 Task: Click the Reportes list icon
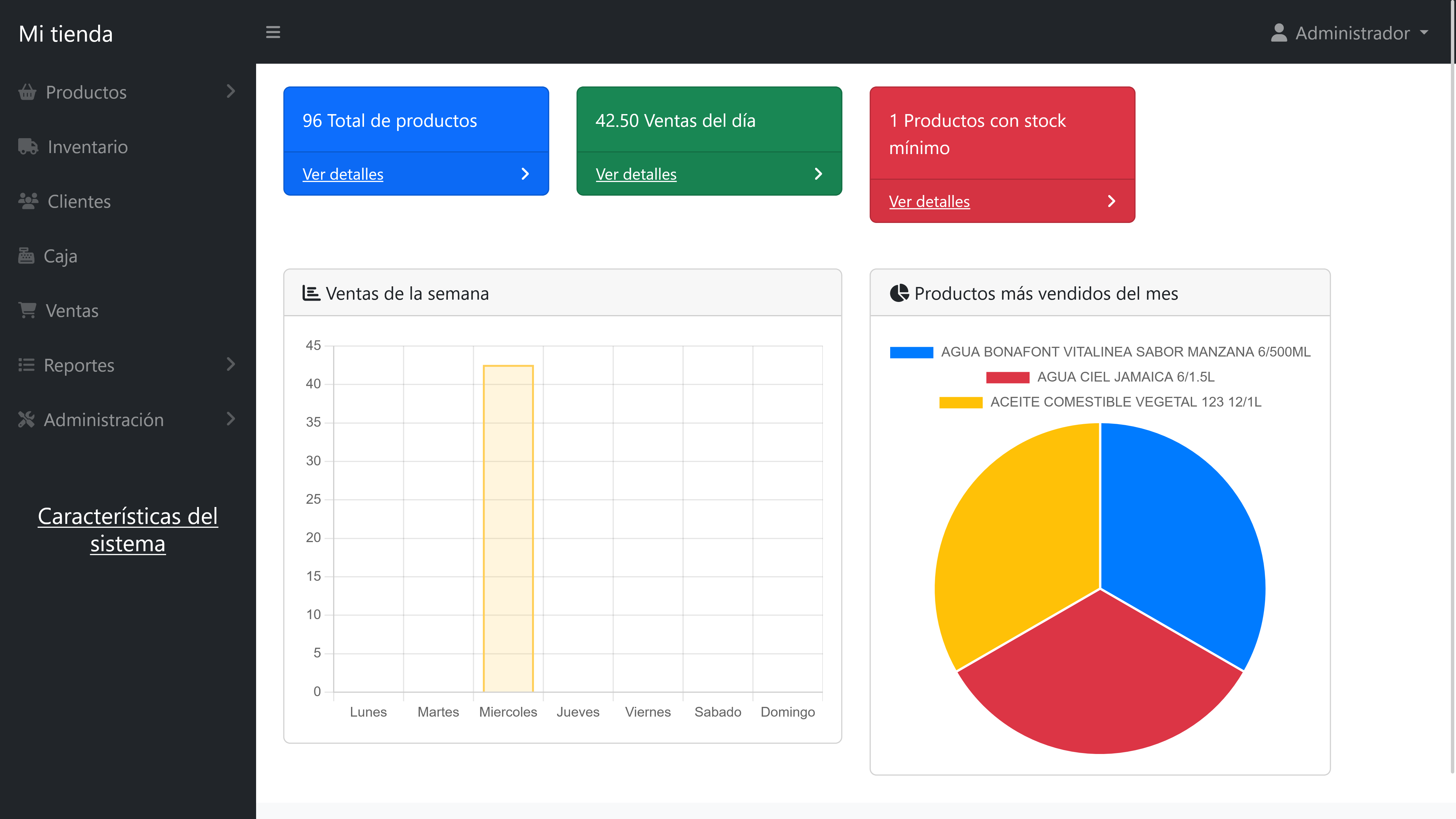tap(26, 365)
